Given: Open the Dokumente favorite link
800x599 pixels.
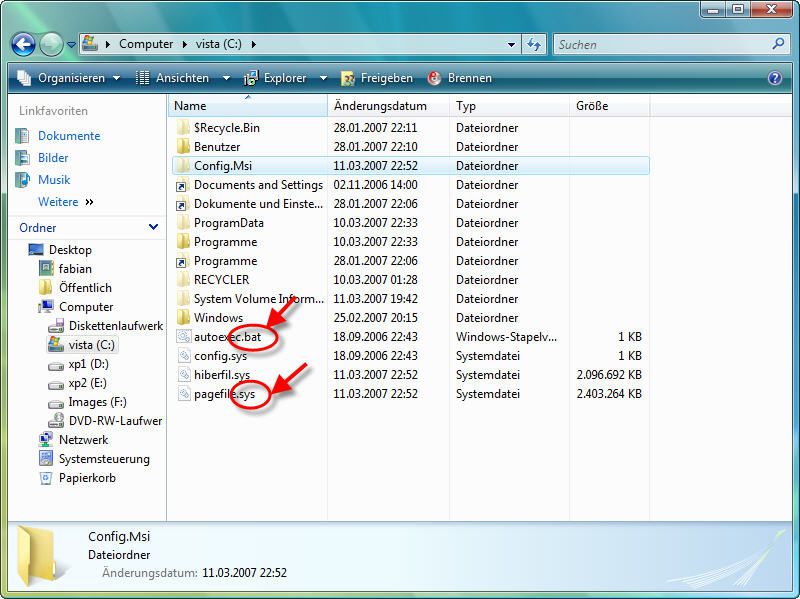Looking at the screenshot, I should click(69, 136).
